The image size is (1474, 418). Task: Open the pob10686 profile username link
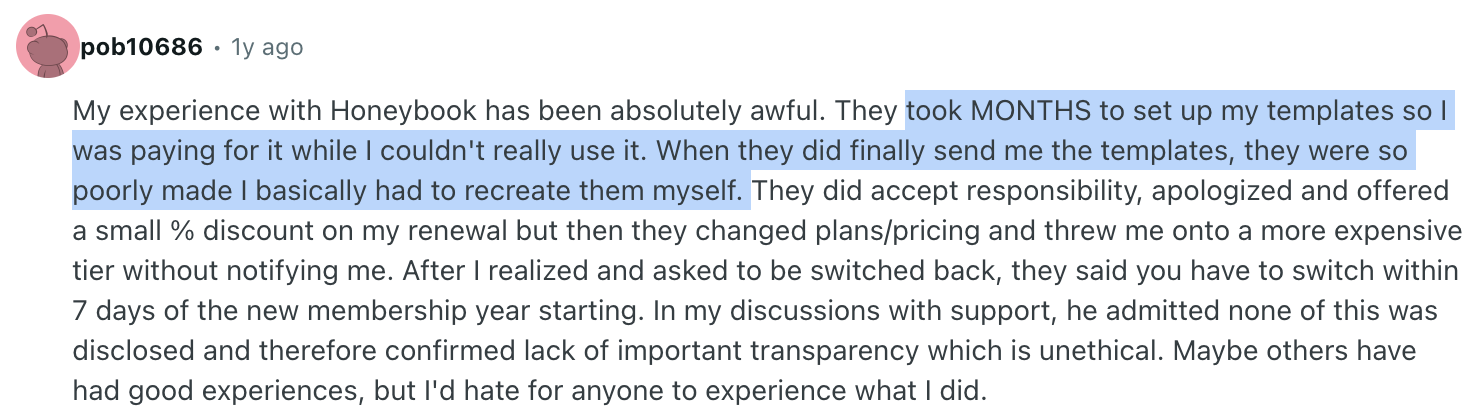(x=141, y=47)
